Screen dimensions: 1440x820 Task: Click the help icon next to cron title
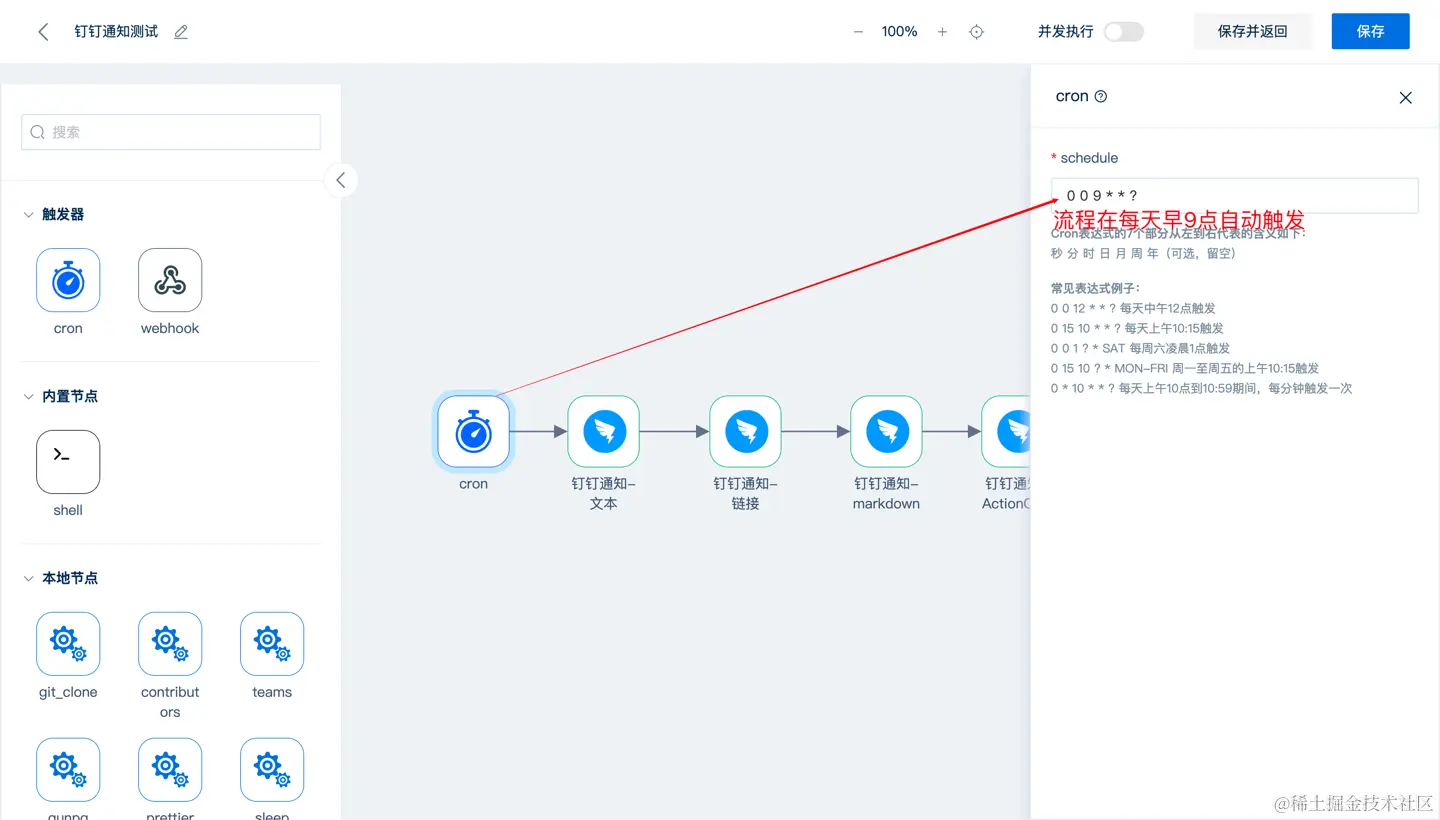[x=1101, y=97]
